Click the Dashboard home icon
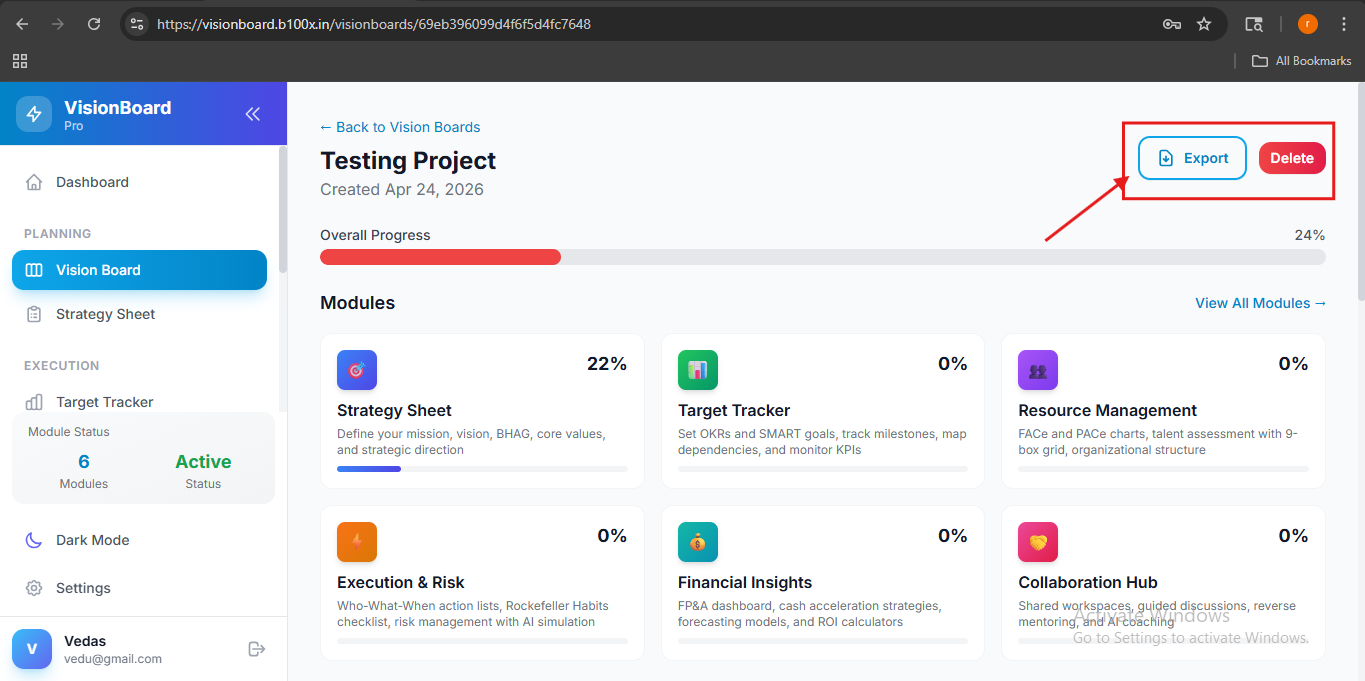This screenshot has height=681, width=1365. 34,182
